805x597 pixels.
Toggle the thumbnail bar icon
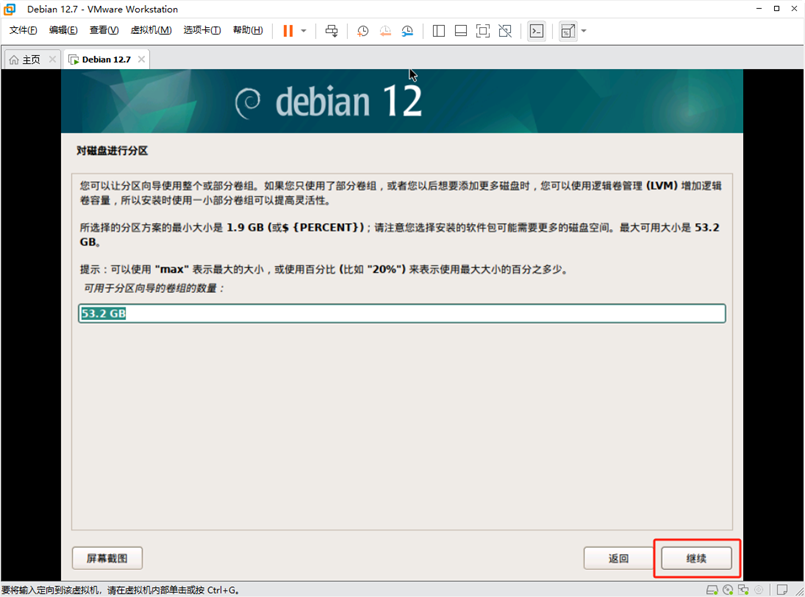pos(461,31)
